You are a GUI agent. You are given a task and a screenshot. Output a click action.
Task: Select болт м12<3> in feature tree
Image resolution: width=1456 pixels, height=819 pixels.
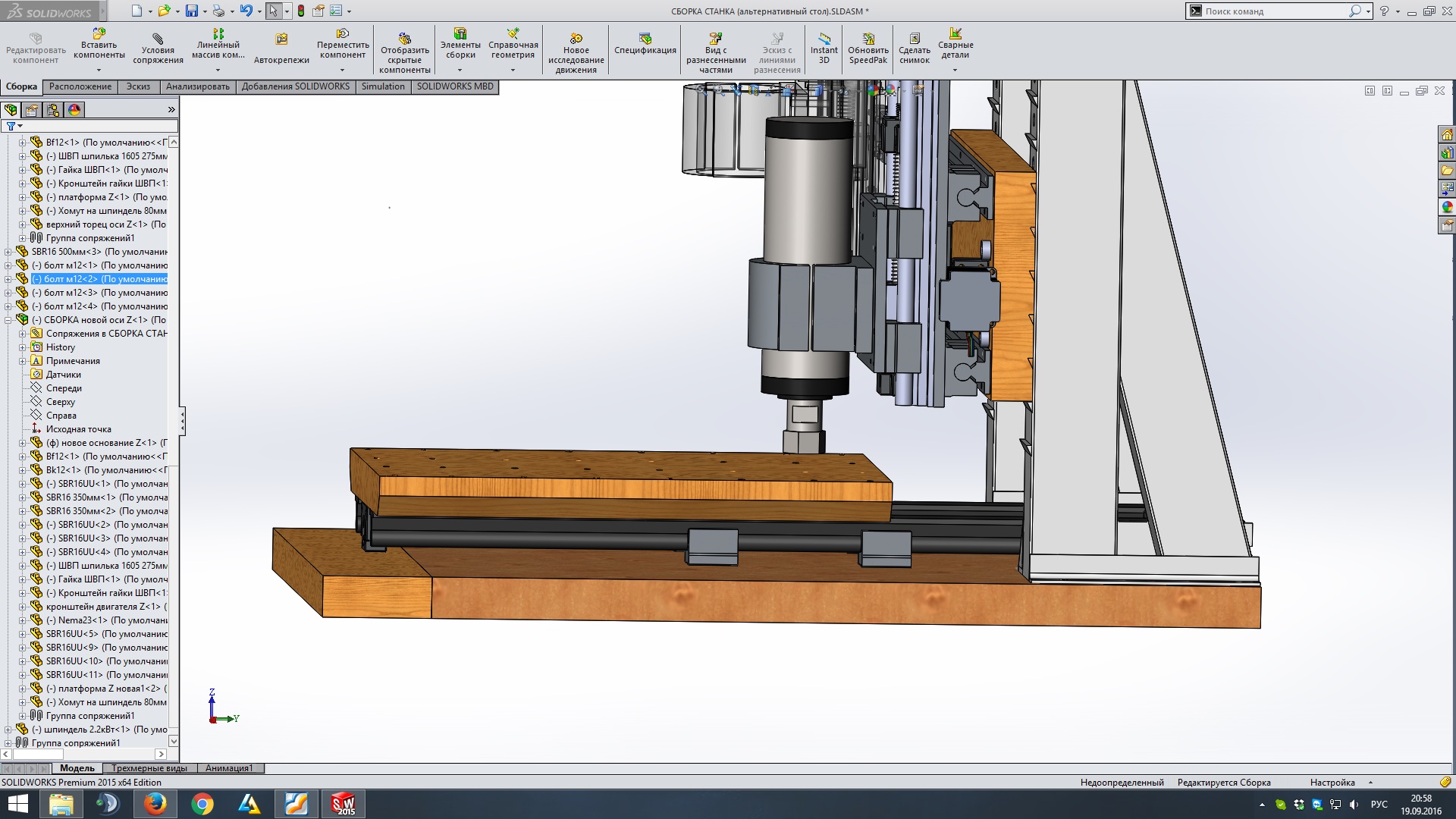(x=71, y=293)
